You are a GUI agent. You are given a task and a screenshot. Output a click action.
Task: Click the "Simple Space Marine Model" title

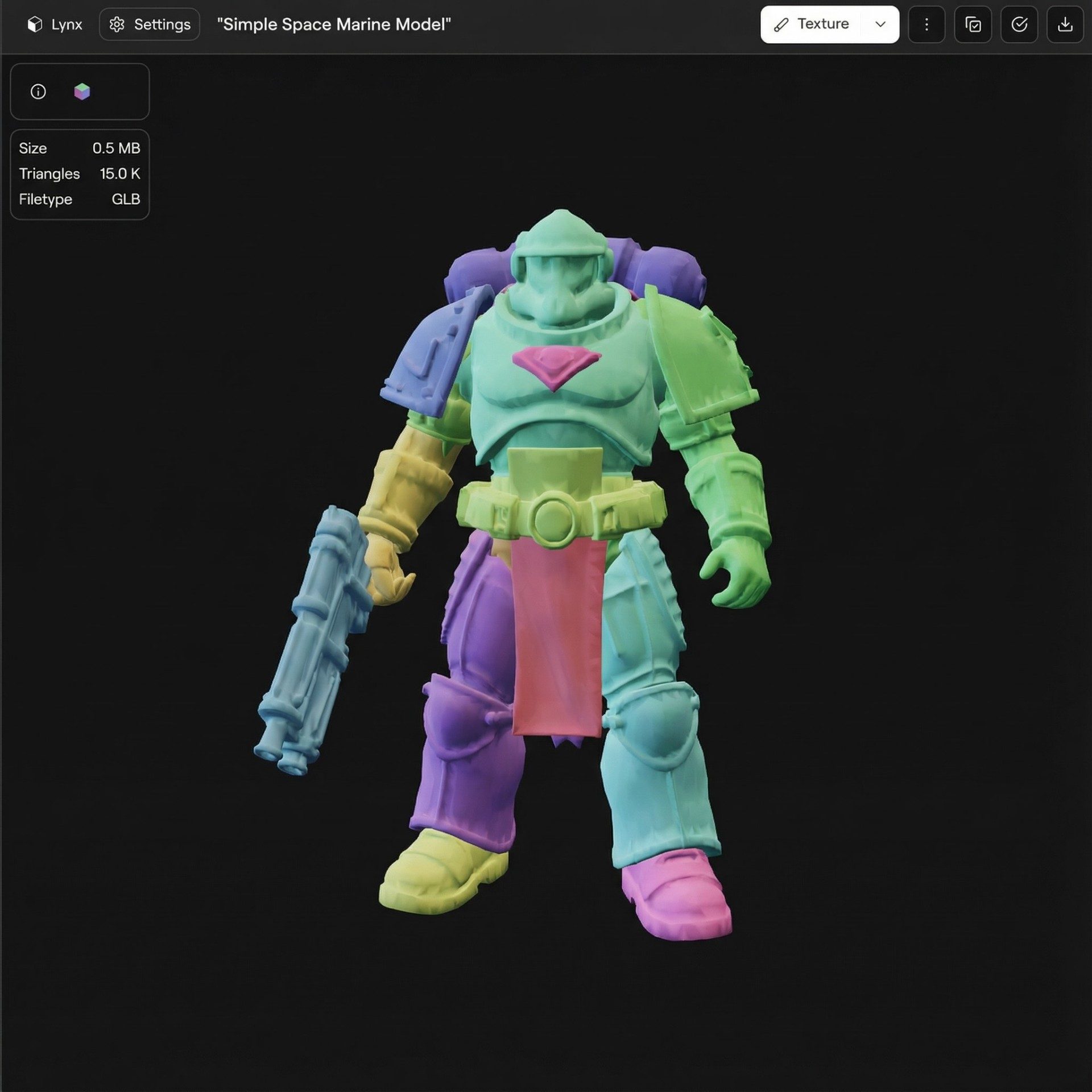pos(334,24)
